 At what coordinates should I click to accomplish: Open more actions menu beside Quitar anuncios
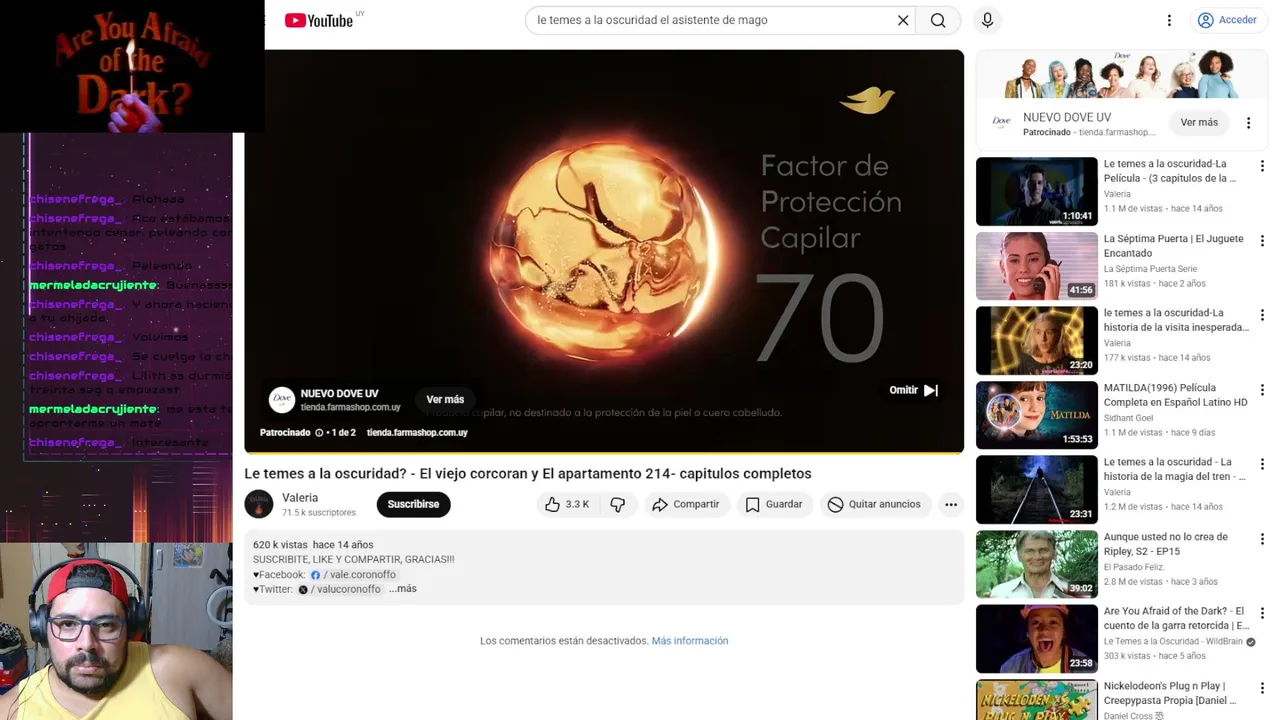[x=951, y=504]
